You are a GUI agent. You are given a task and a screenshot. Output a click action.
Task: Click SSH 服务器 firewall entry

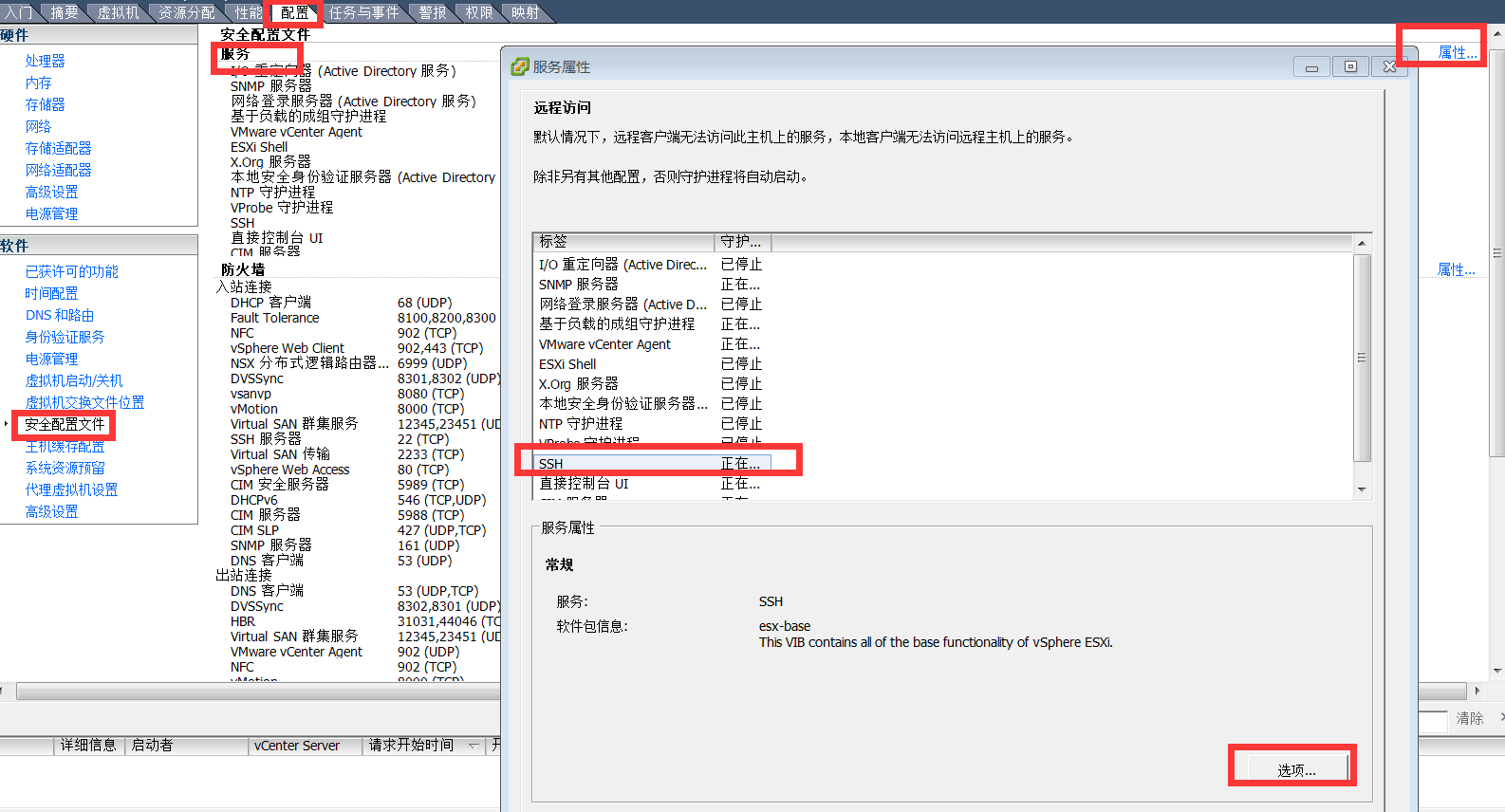pyautogui.click(x=266, y=439)
